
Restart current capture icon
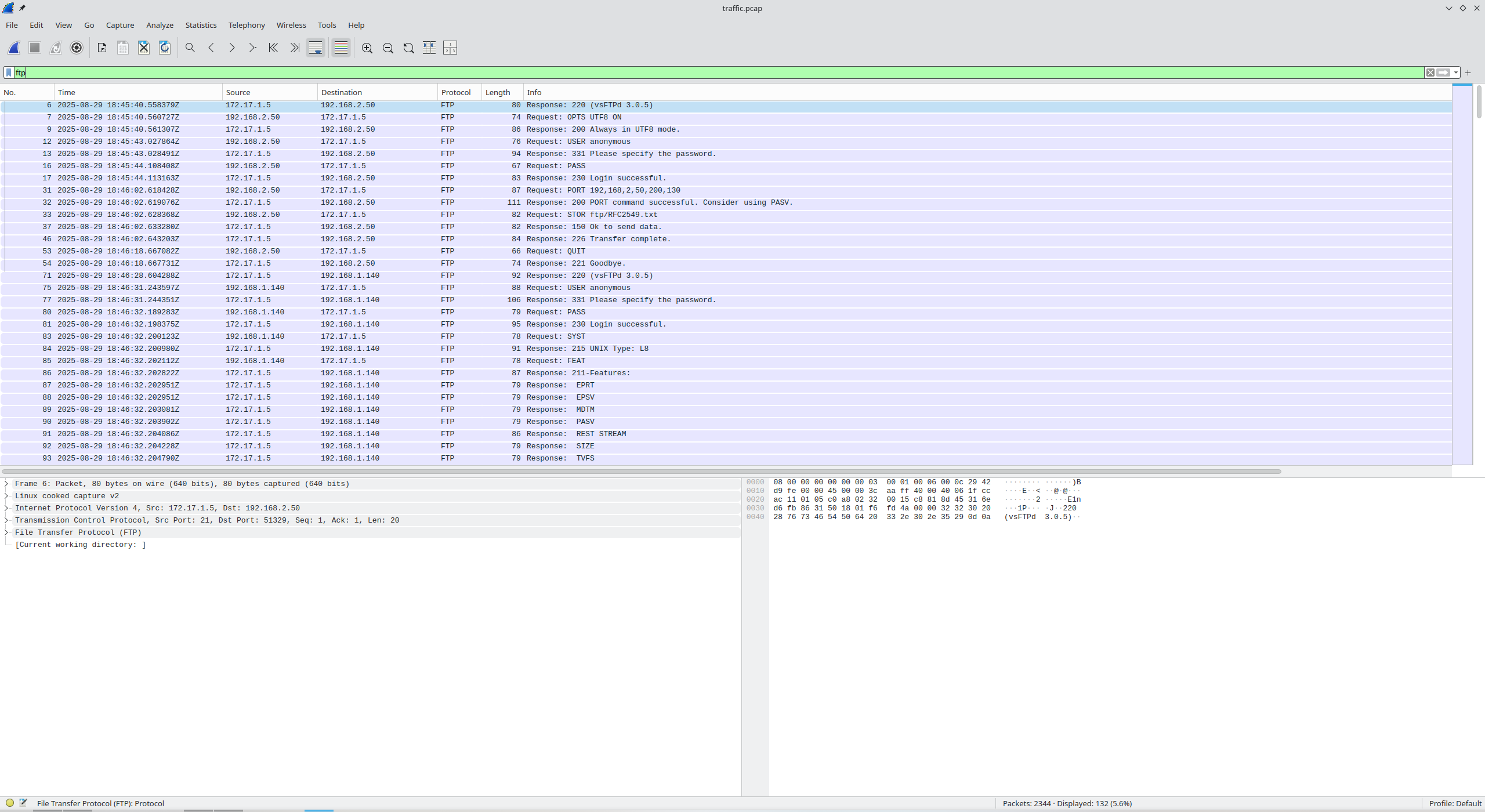pos(56,48)
